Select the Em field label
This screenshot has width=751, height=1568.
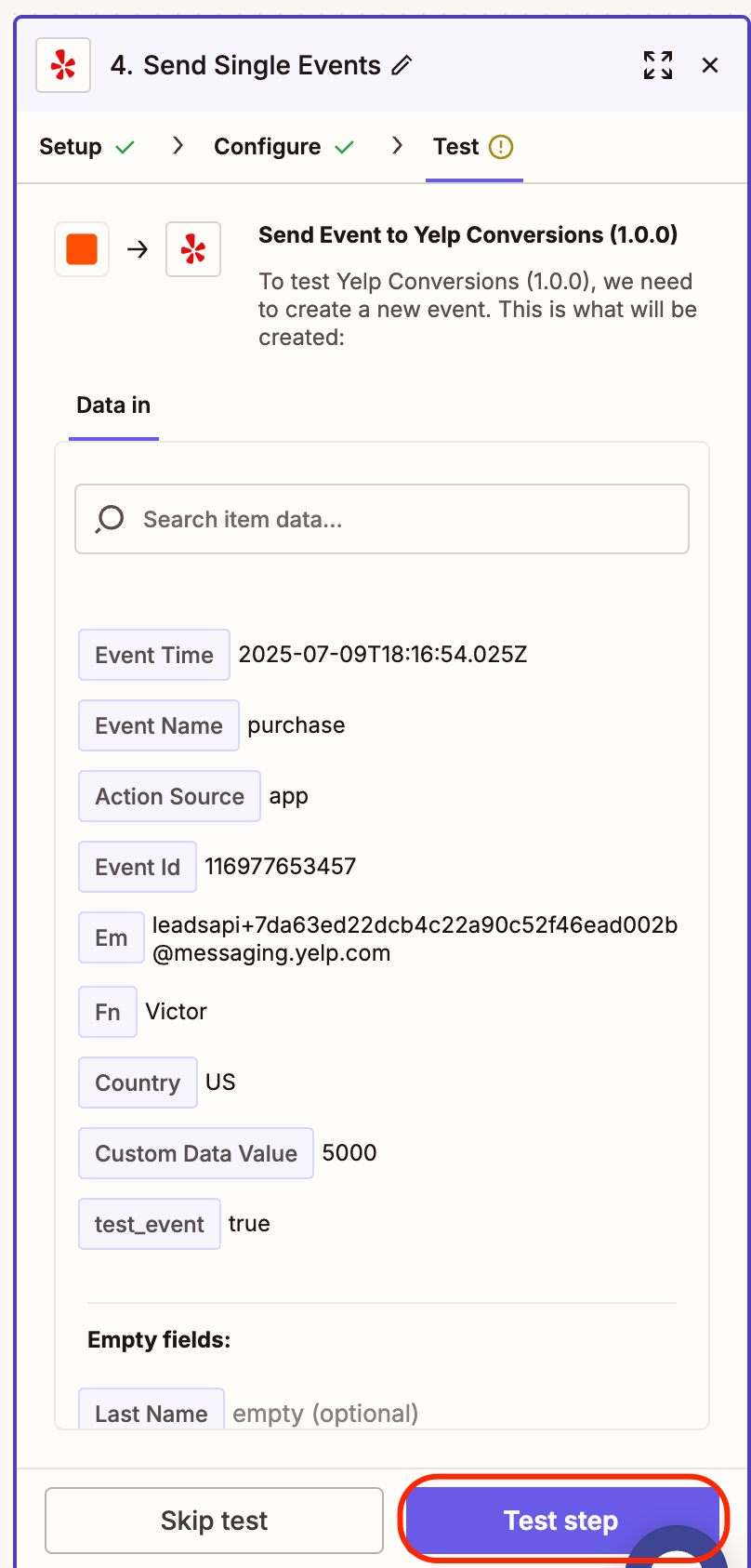112,937
